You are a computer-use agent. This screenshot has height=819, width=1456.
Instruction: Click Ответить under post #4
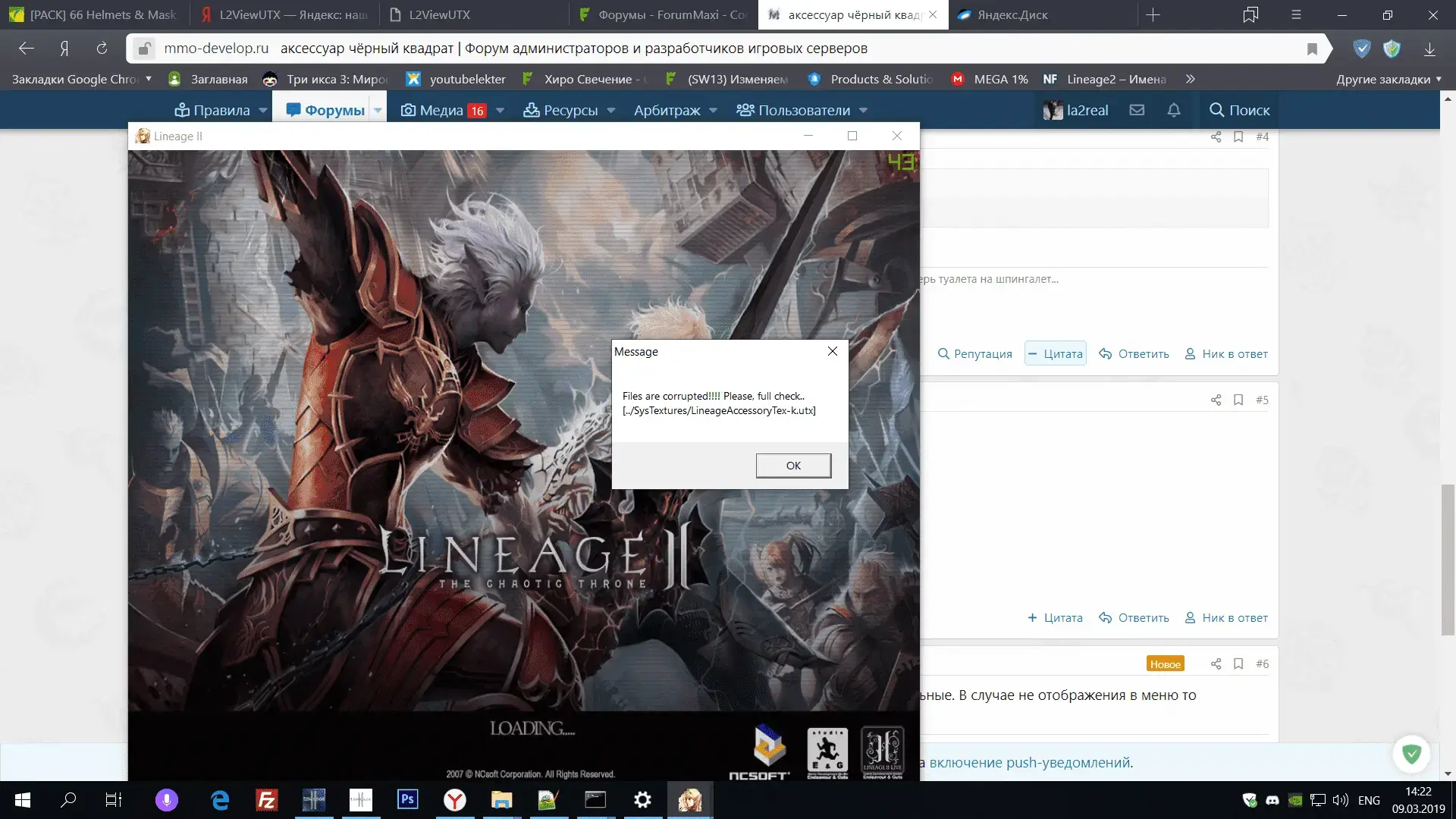1134,353
